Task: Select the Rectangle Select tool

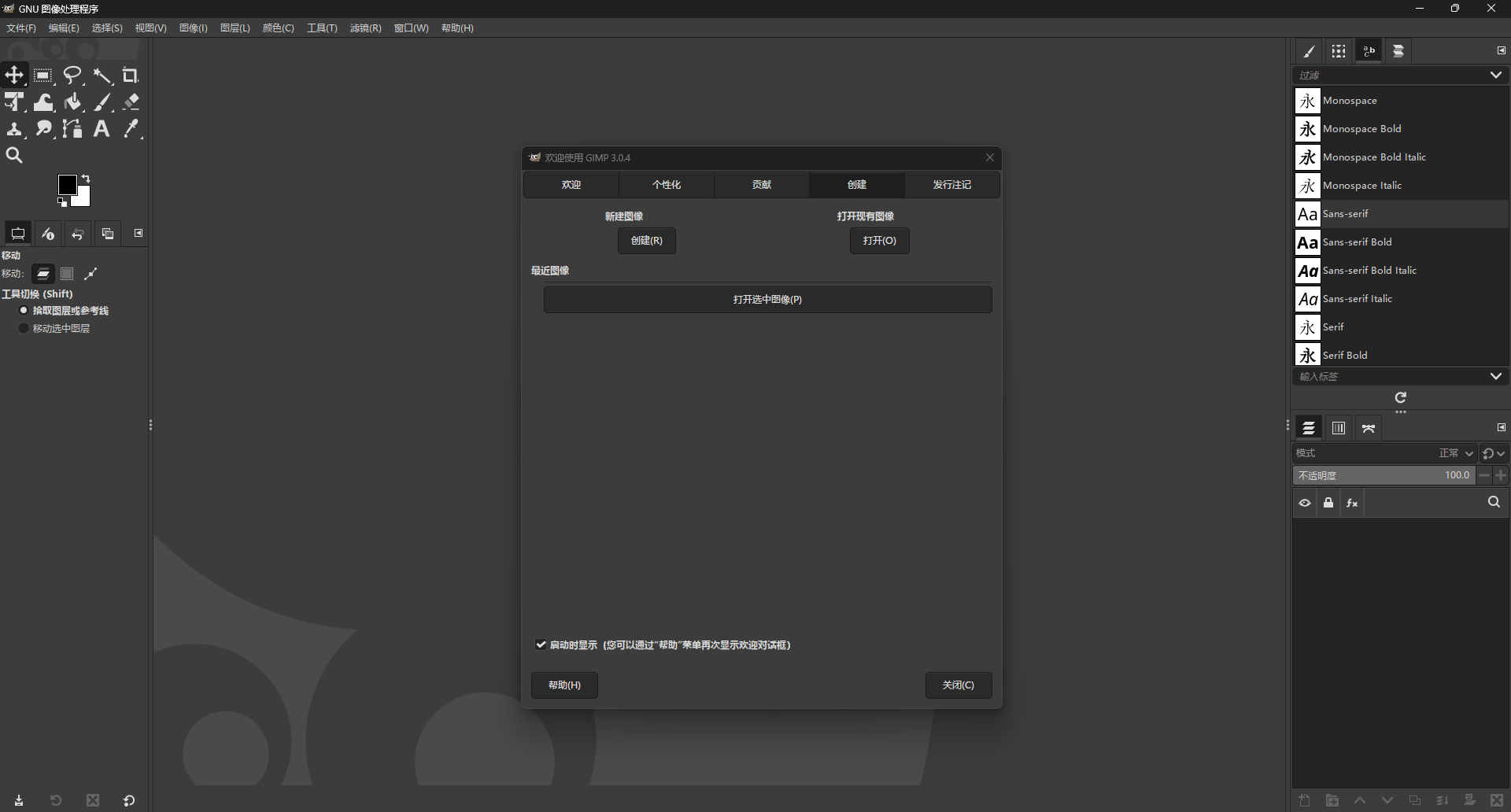Action: (x=43, y=76)
